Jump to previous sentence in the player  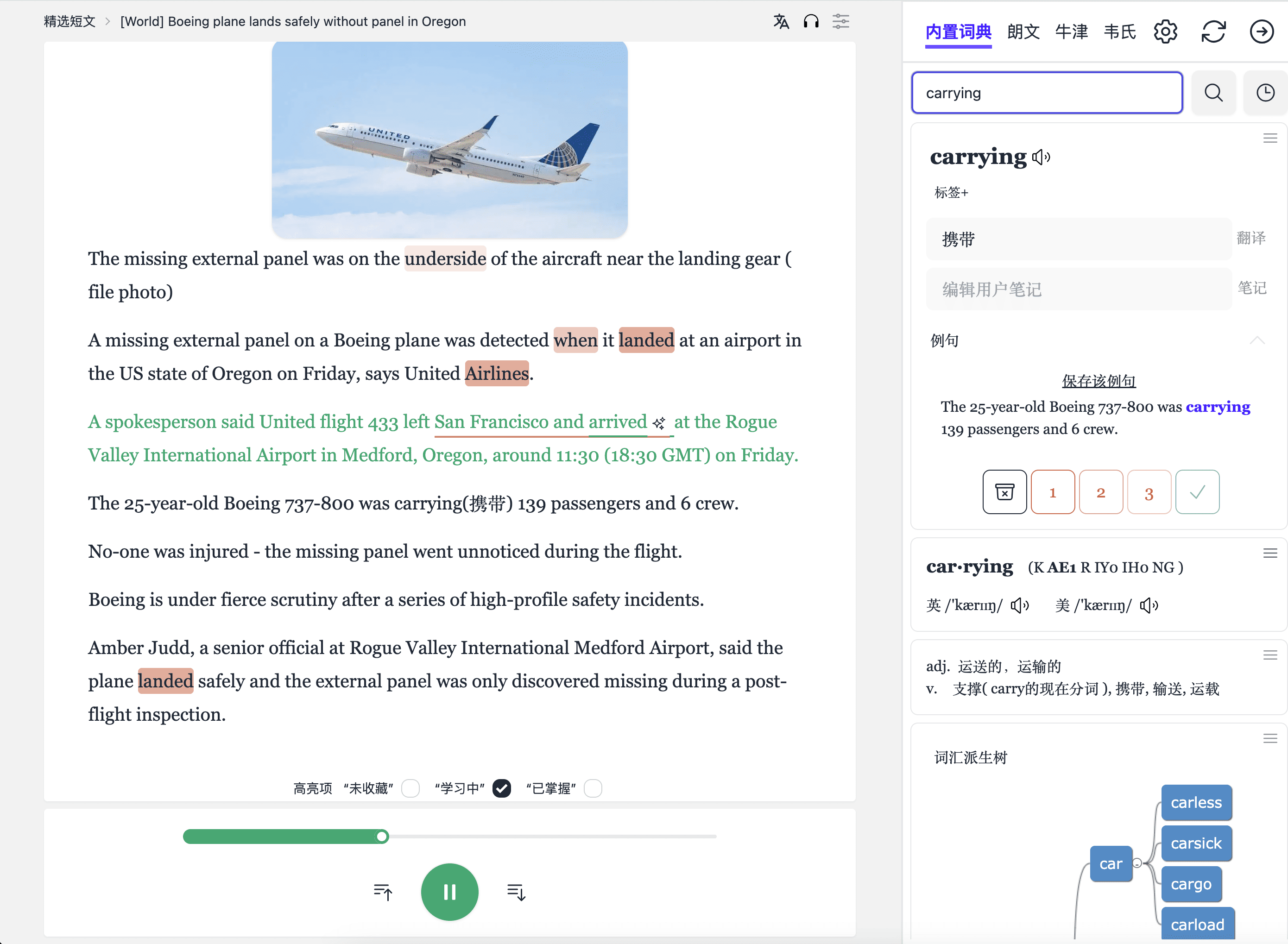pyautogui.click(x=383, y=892)
